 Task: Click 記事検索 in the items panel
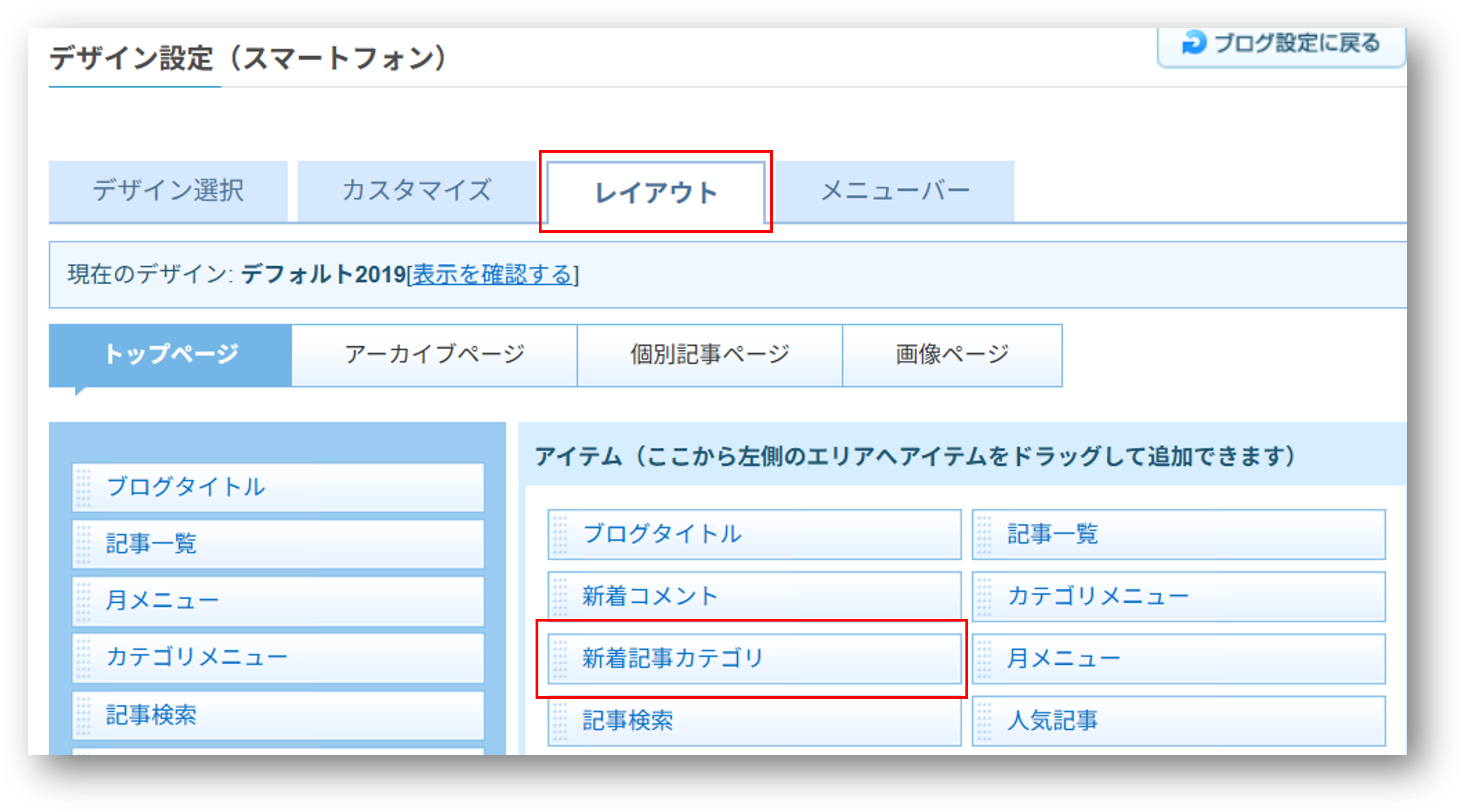[x=754, y=721]
